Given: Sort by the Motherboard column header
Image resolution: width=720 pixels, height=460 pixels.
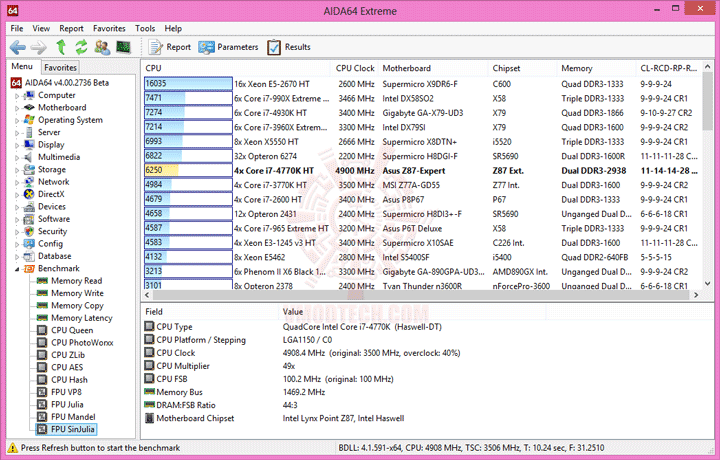Looking at the screenshot, I should (x=433, y=68).
